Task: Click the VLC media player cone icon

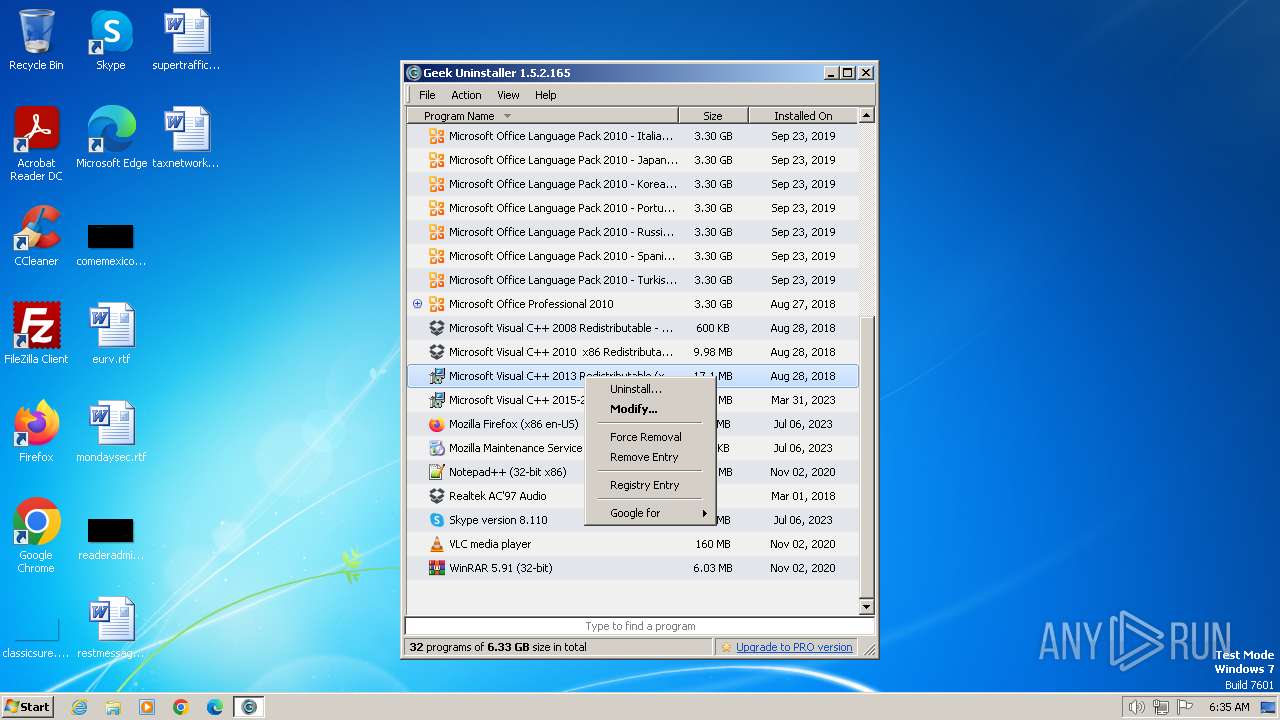Action: [436, 544]
